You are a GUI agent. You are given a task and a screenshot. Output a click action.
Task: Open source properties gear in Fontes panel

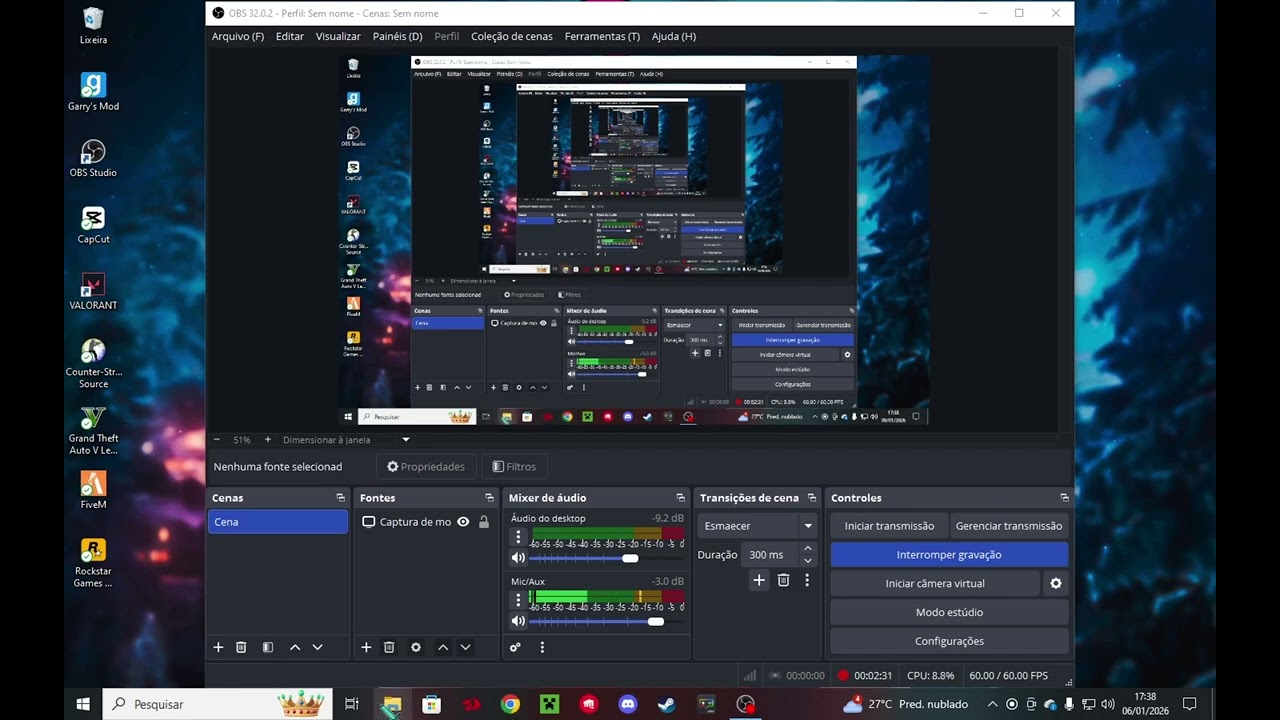(416, 648)
